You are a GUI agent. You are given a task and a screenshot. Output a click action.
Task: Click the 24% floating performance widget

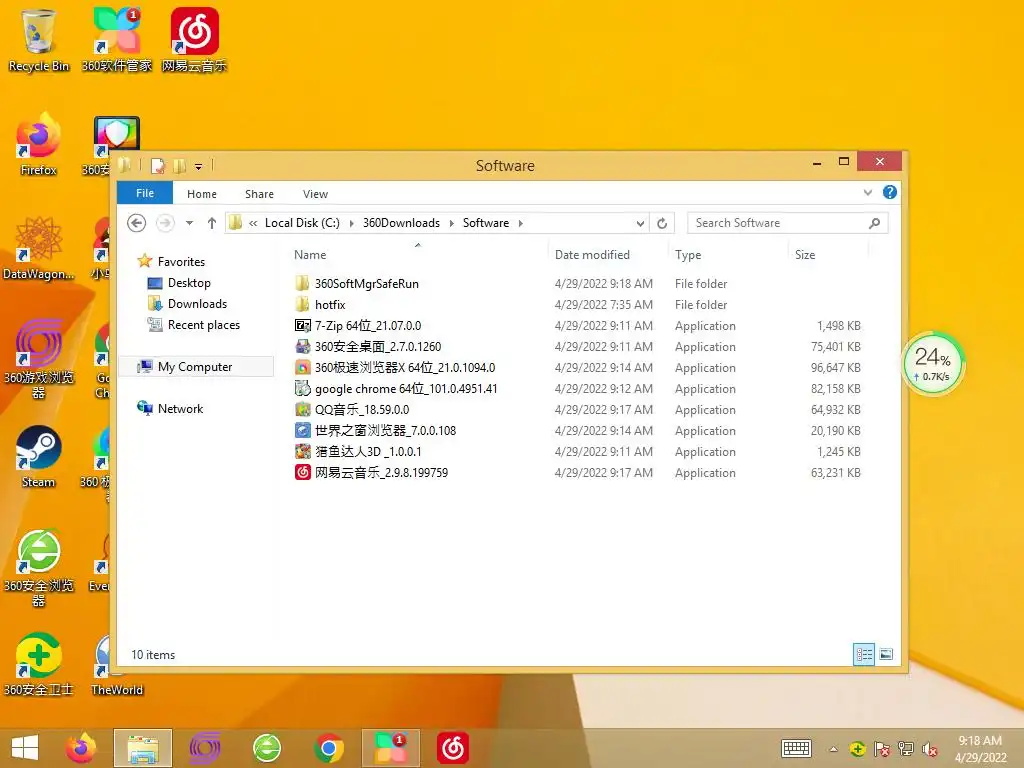[x=933, y=364]
